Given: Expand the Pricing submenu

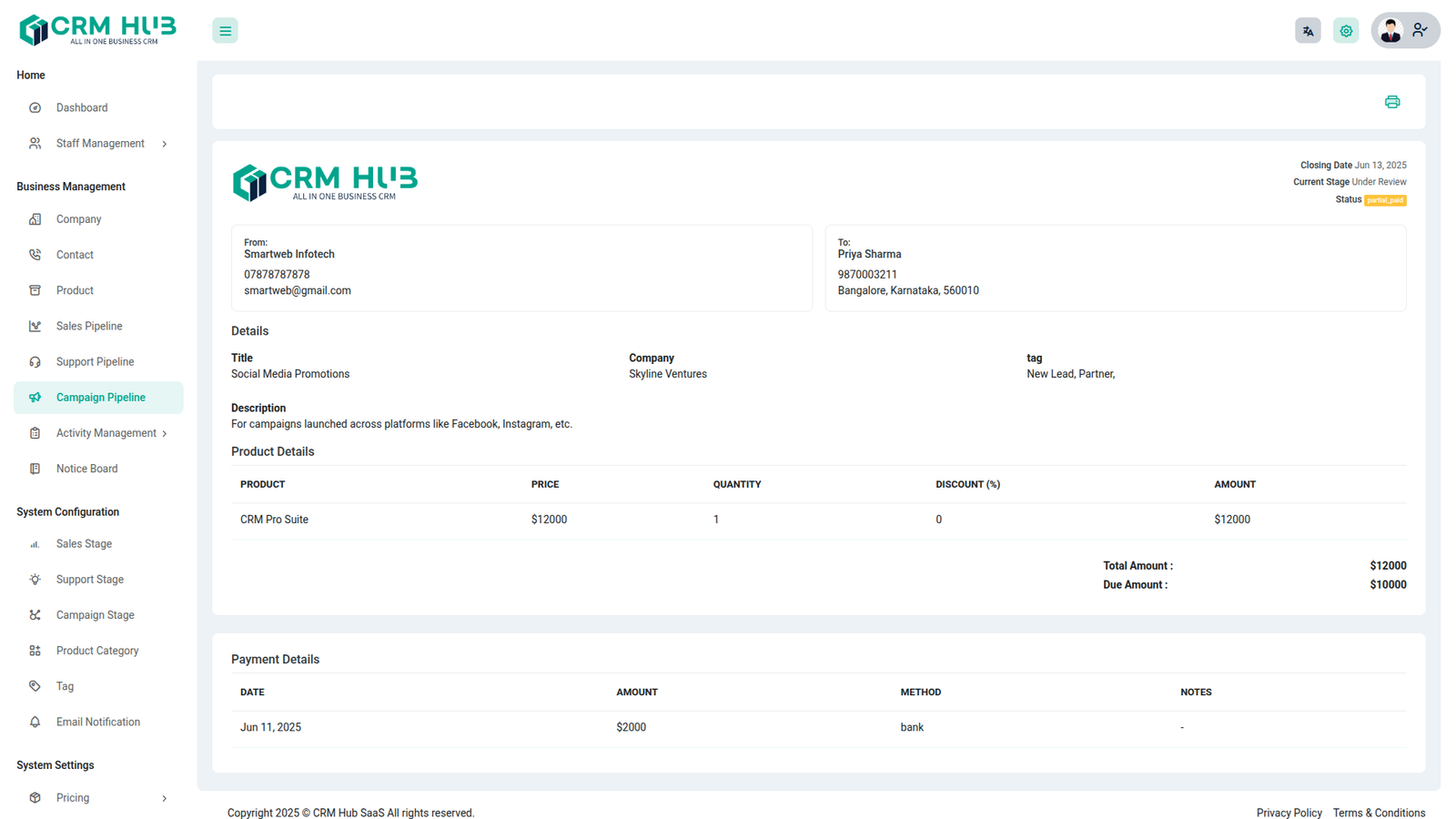Looking at the screenshot, I should tap(165, 798).
